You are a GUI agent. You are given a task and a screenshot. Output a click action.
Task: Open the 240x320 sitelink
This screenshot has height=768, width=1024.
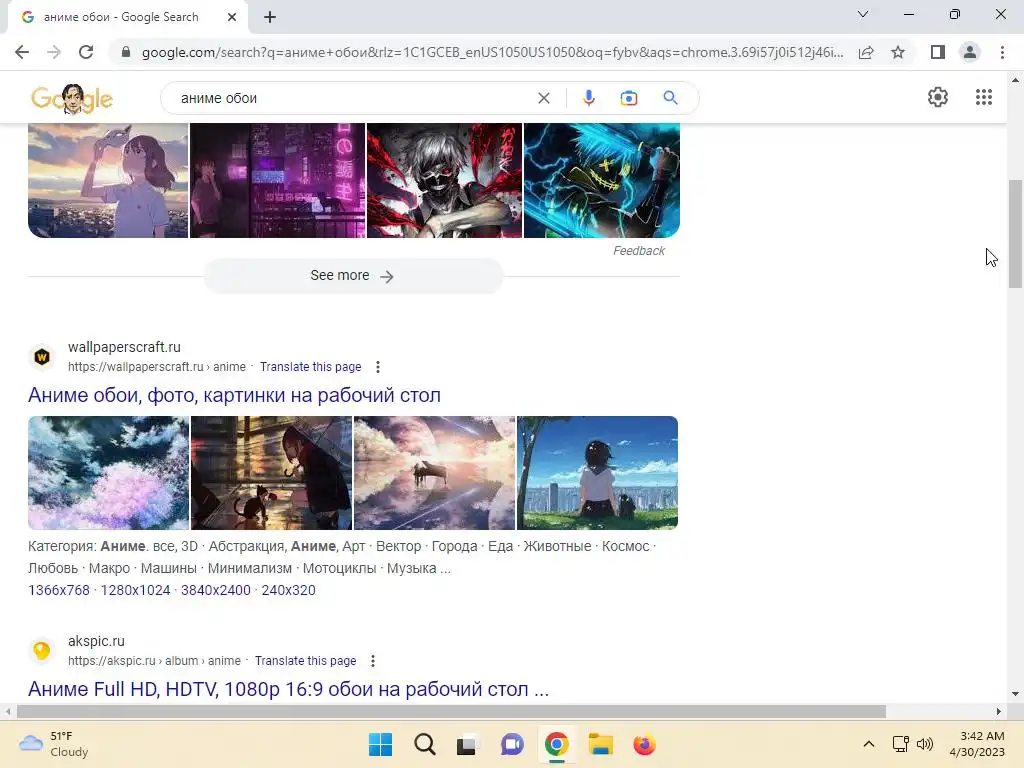point(289,590)
